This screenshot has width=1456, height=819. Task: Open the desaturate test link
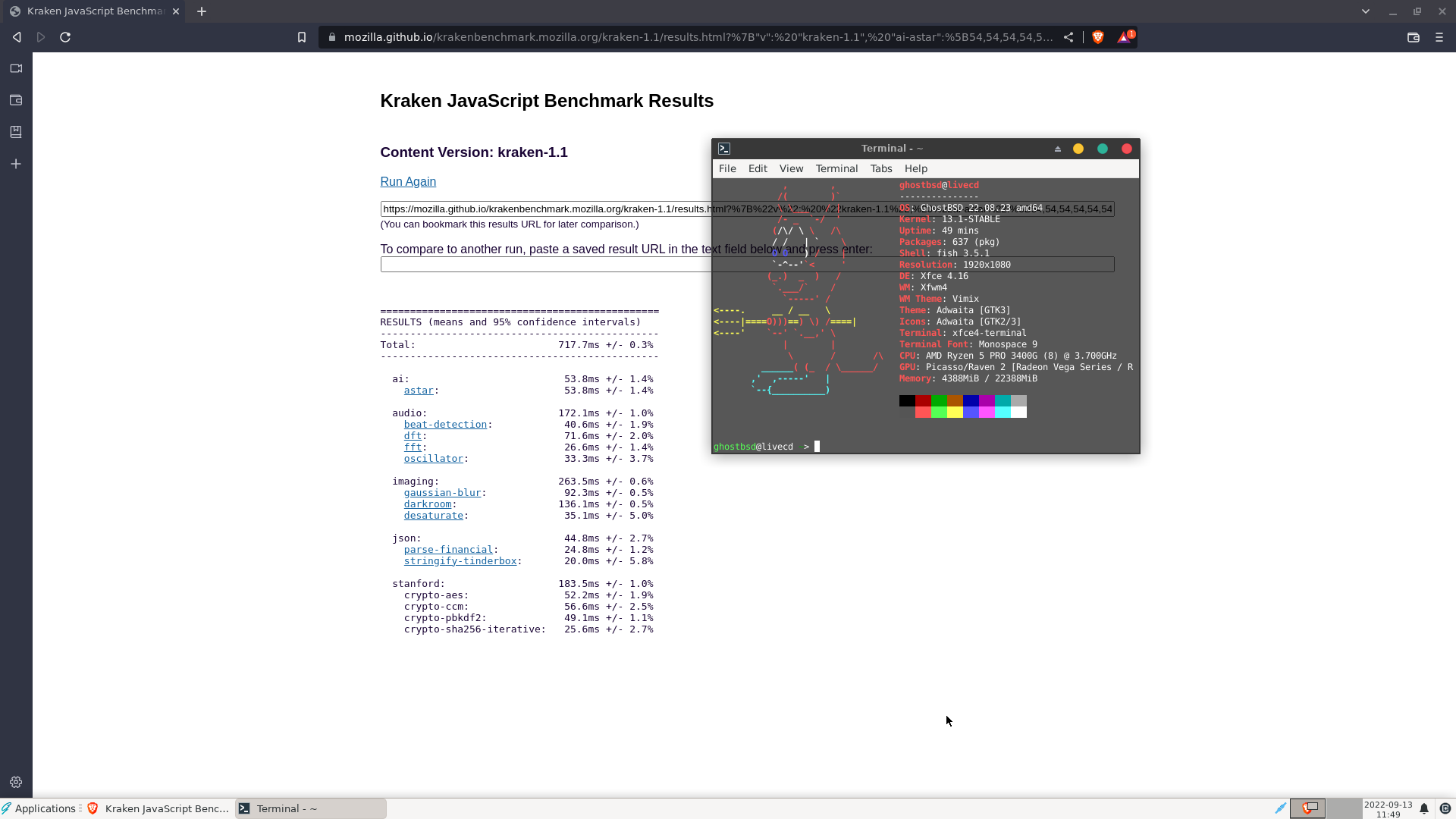click(433, 516)
